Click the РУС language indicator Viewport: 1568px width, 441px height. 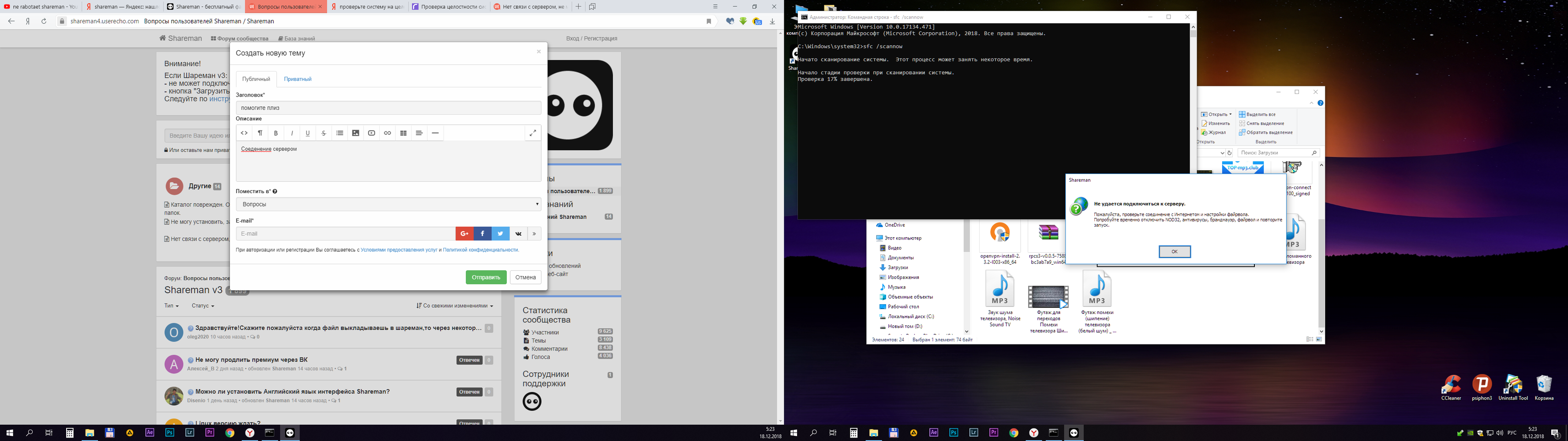[1512, 433]
